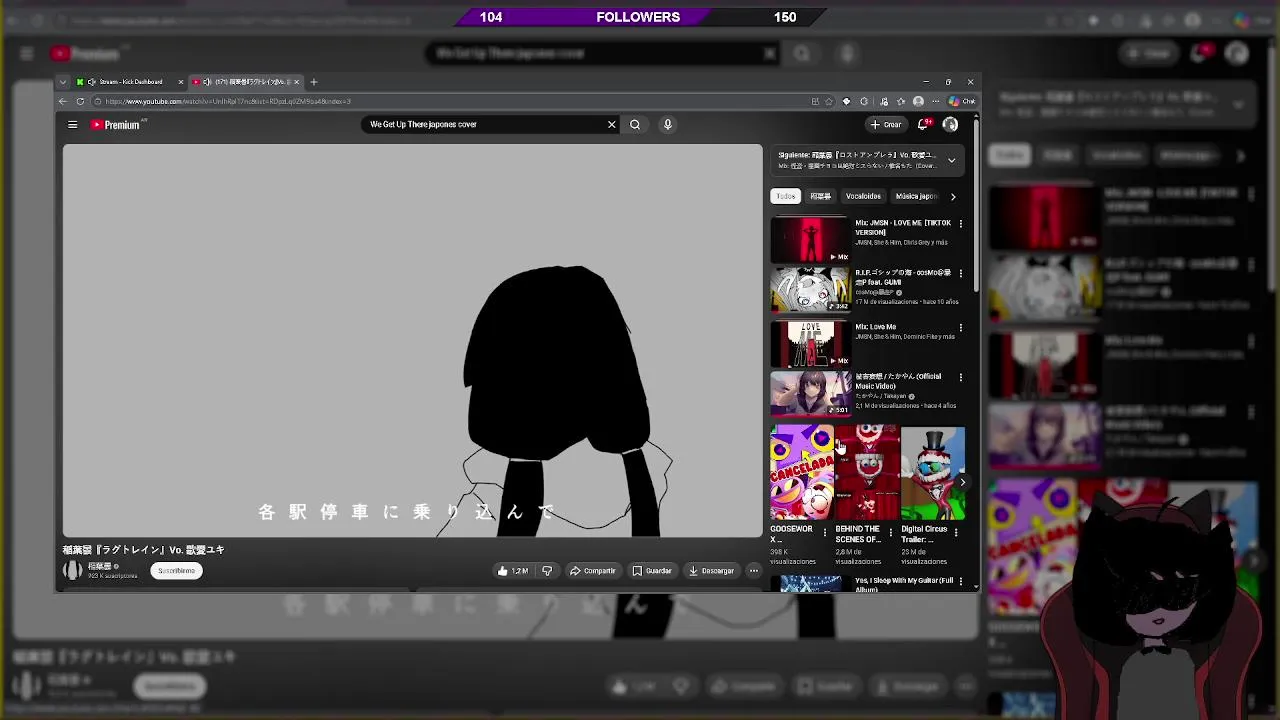Open options for R.I.P. GUMI video

(x=961, y=273)
